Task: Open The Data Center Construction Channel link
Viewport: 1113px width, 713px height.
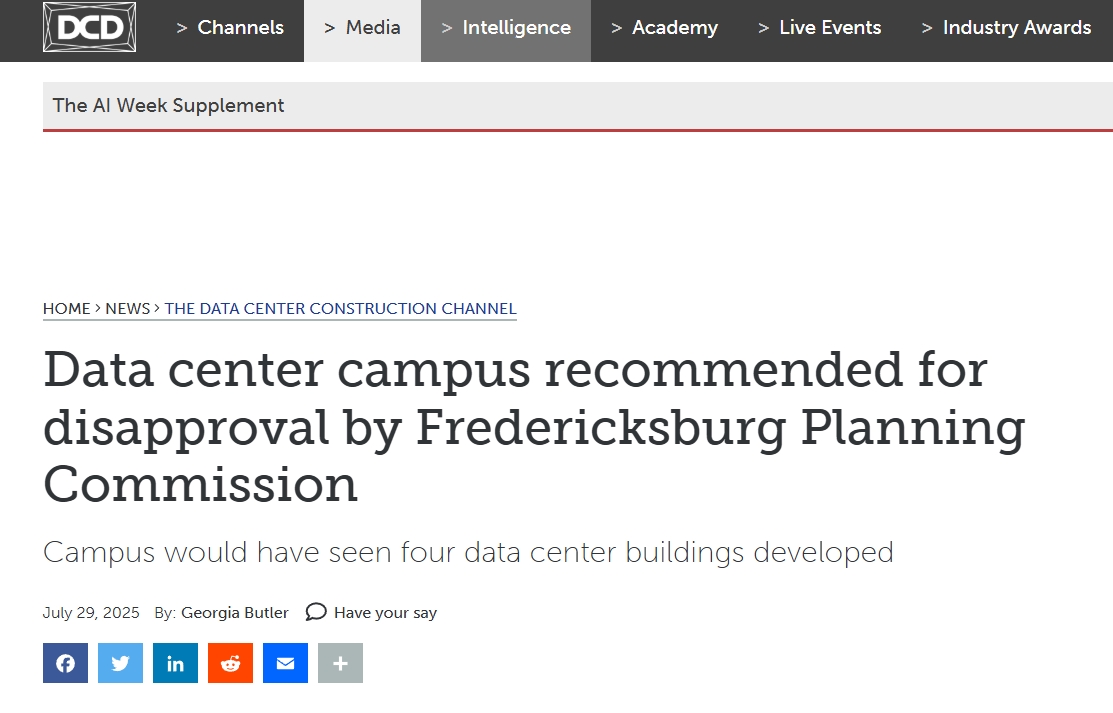Action: coord(341,309)
